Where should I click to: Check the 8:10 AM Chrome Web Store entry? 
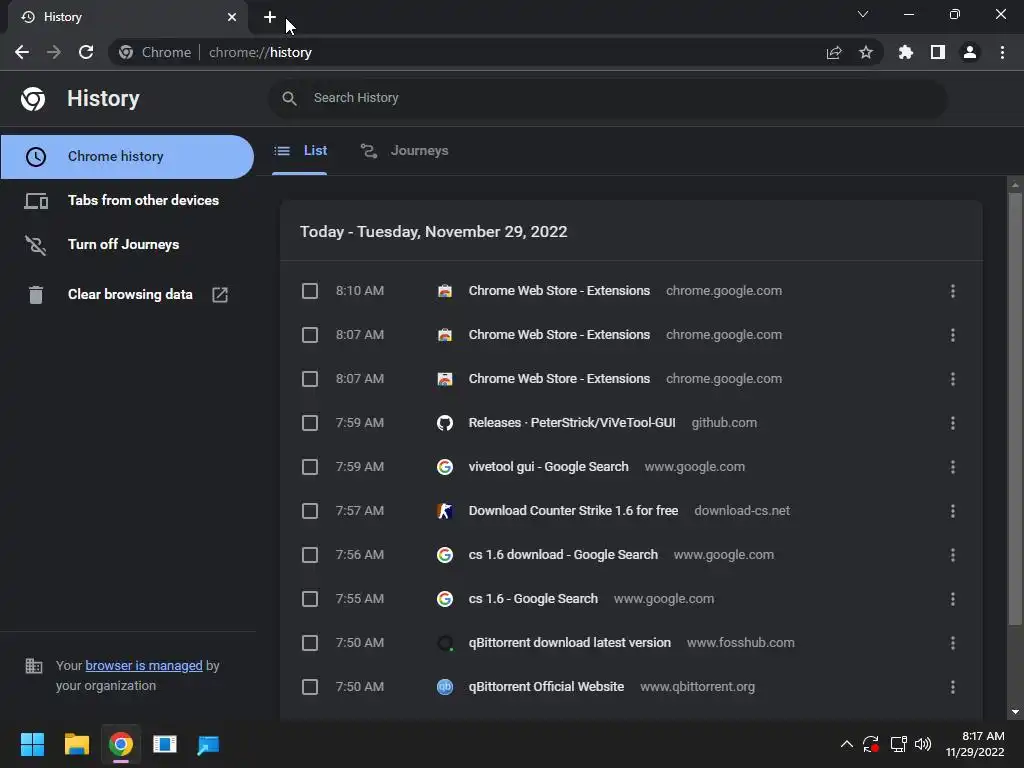(x=310, y=291)
